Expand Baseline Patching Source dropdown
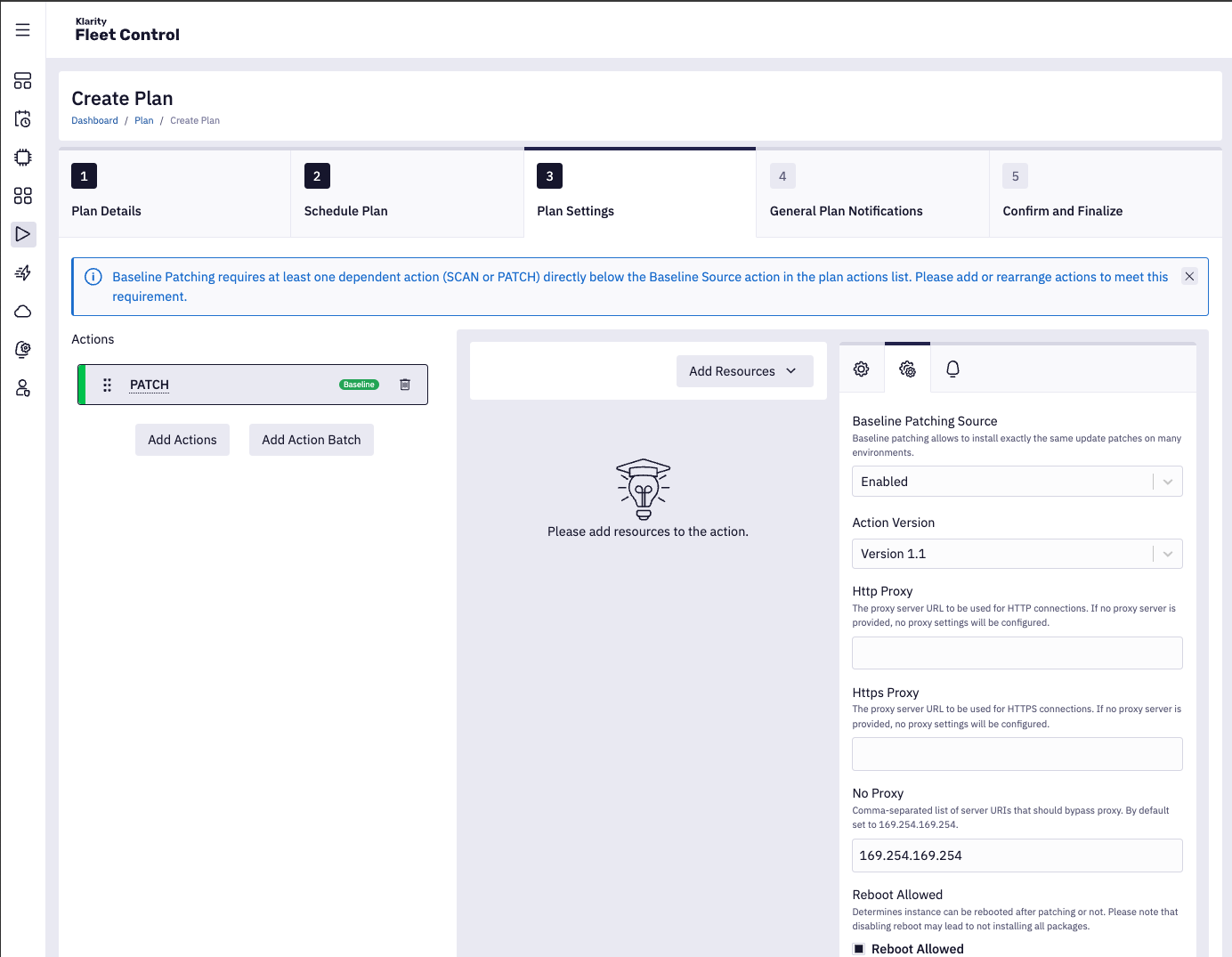 (1017, 482)
